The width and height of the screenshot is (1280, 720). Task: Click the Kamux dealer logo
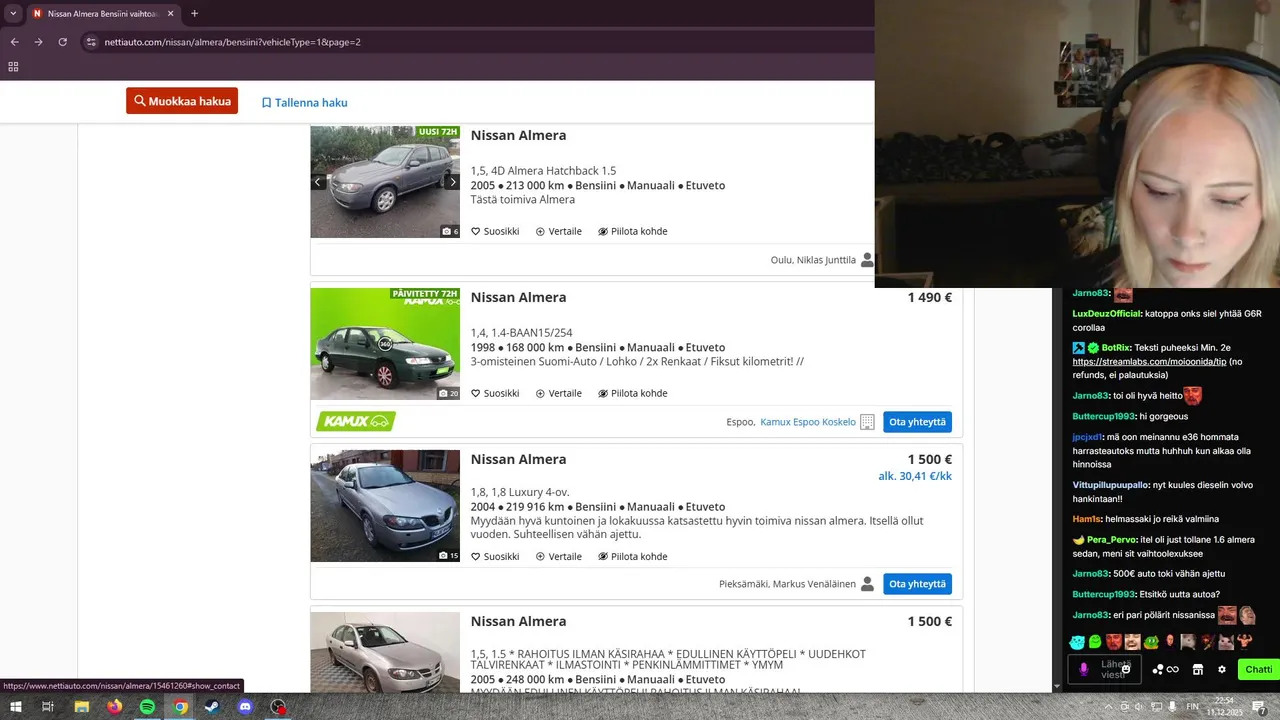[x=356, y=422]
